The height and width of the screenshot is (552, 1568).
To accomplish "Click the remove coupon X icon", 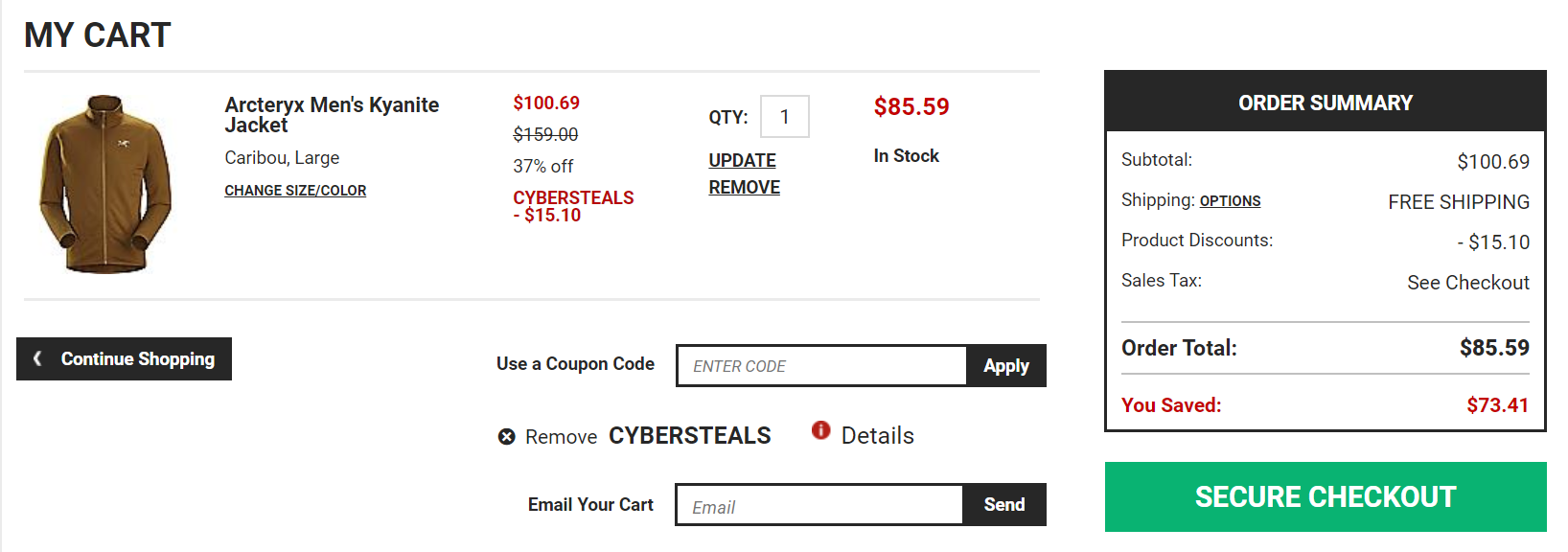I will (x=507, y=437).
